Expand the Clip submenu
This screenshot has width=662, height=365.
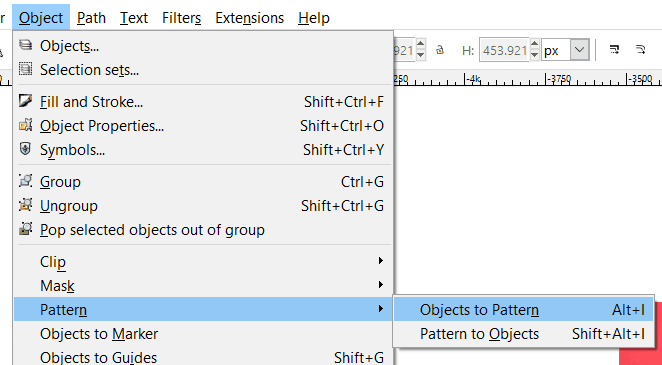point(203,262)
